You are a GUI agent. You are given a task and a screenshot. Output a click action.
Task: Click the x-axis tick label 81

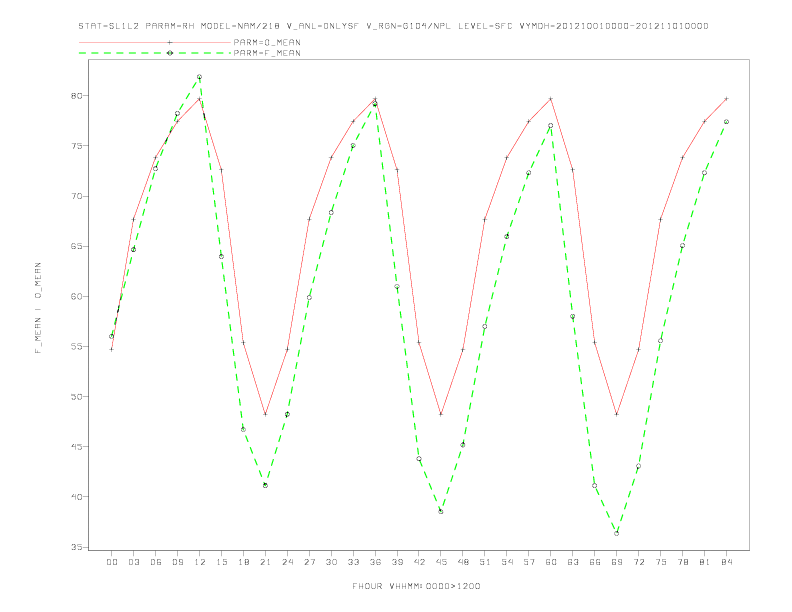point(705,562)
